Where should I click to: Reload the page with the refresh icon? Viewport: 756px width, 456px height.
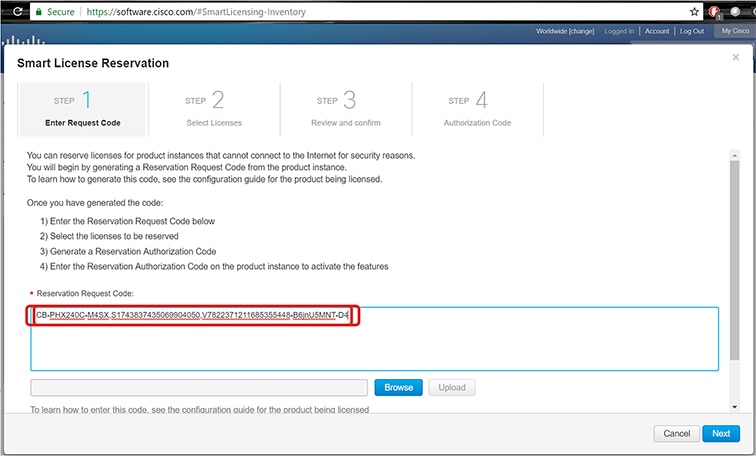pos(17,11)
